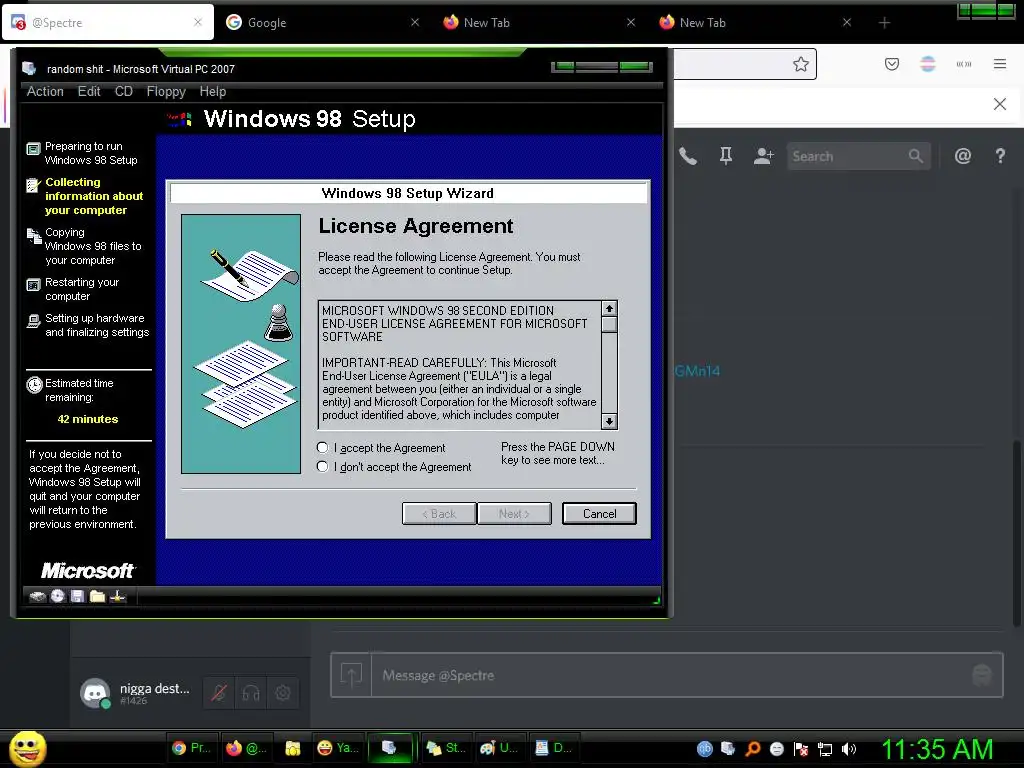Switch to the 'Ya...' taskbar item

point(338,748)
